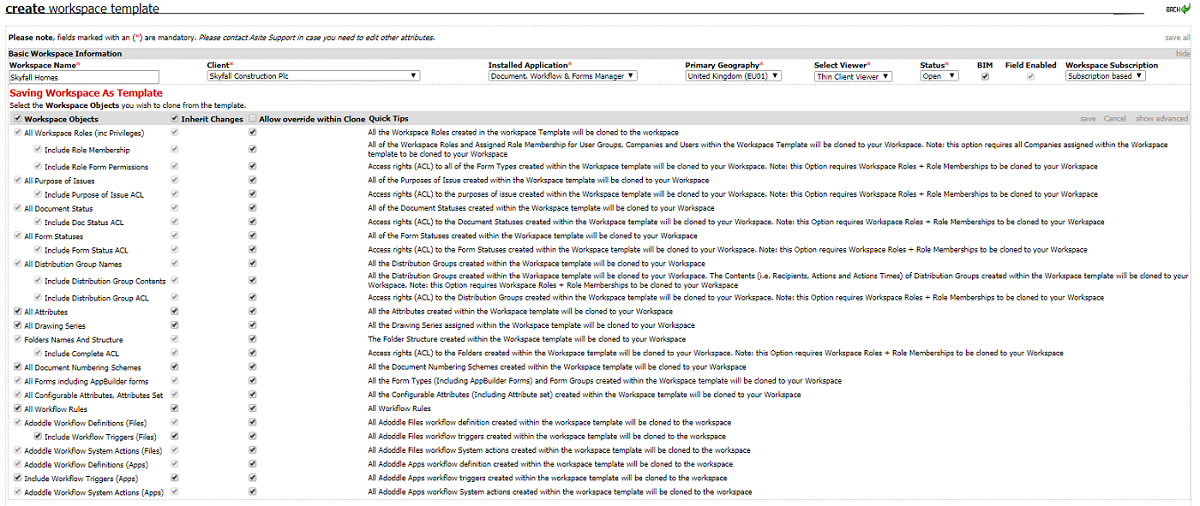1200x506 pixels.
Task: Toggle Adoddle Workflow System Actions (Files) checkbox
Action: pos(17,450)
